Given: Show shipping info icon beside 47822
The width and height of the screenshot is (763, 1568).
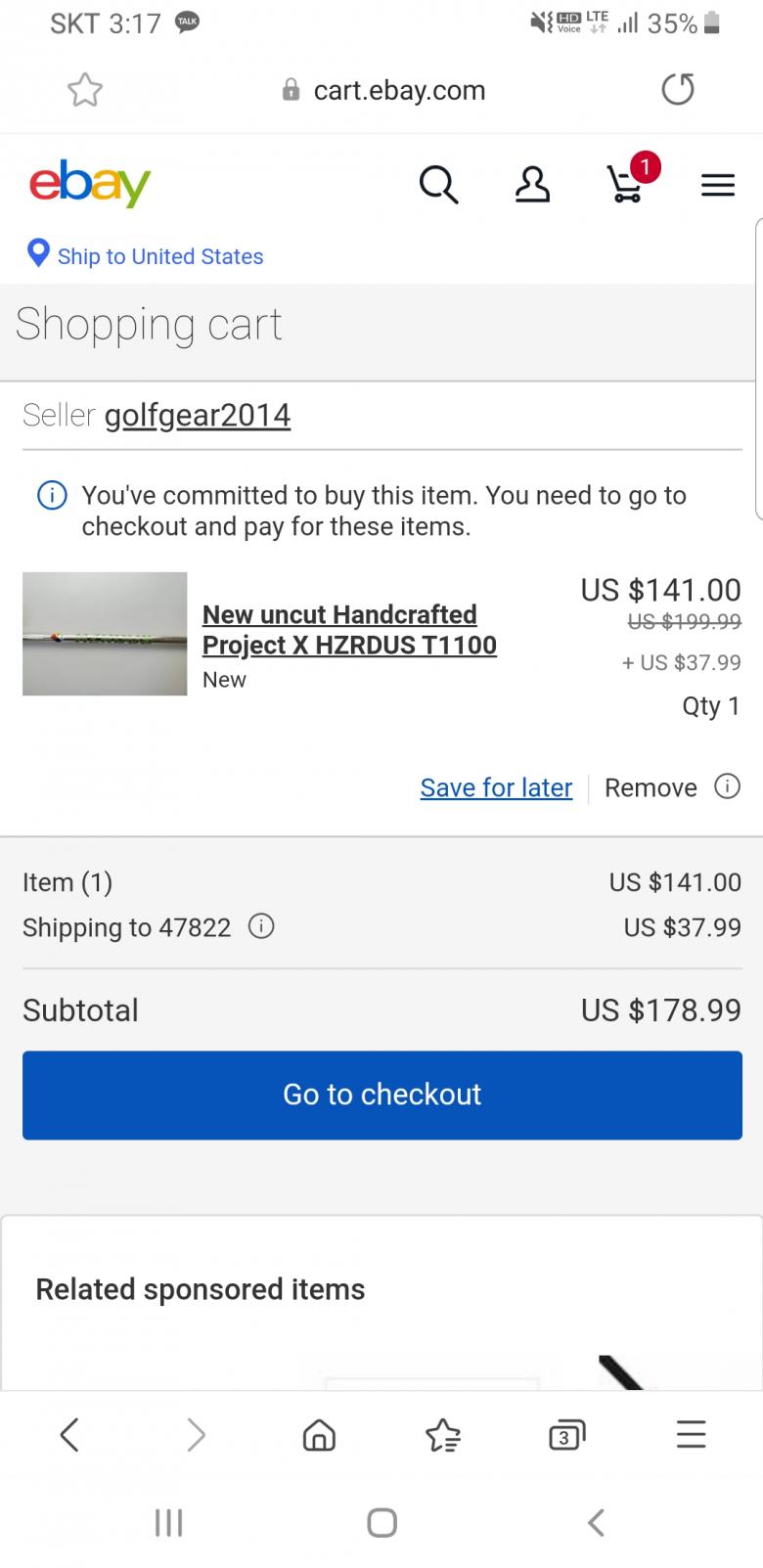Looking at the screenshot, I should [261, 926].
